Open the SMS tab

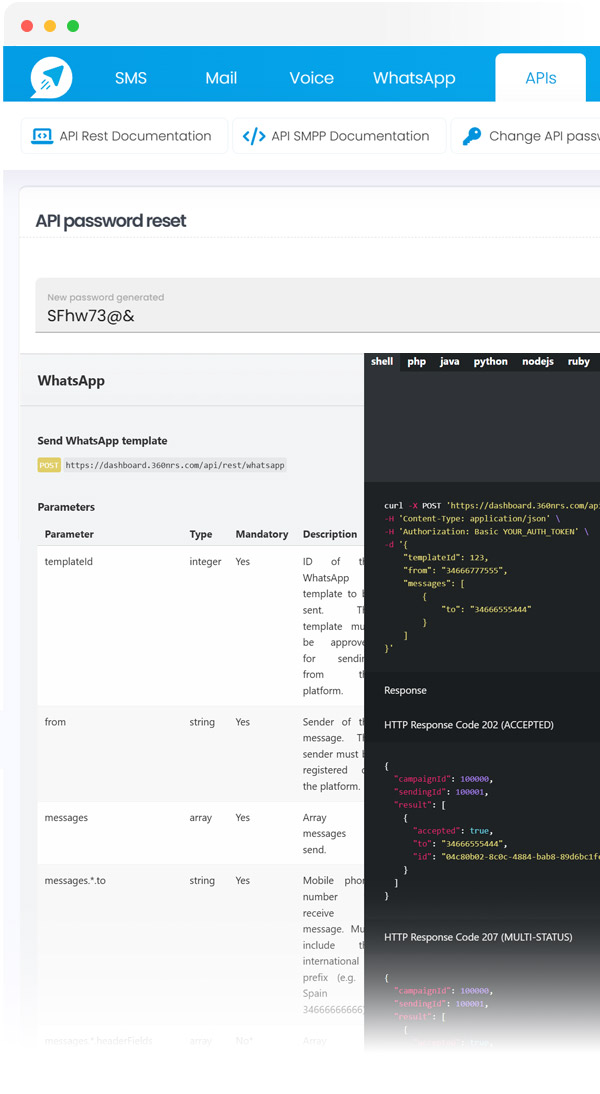[130, 78]
